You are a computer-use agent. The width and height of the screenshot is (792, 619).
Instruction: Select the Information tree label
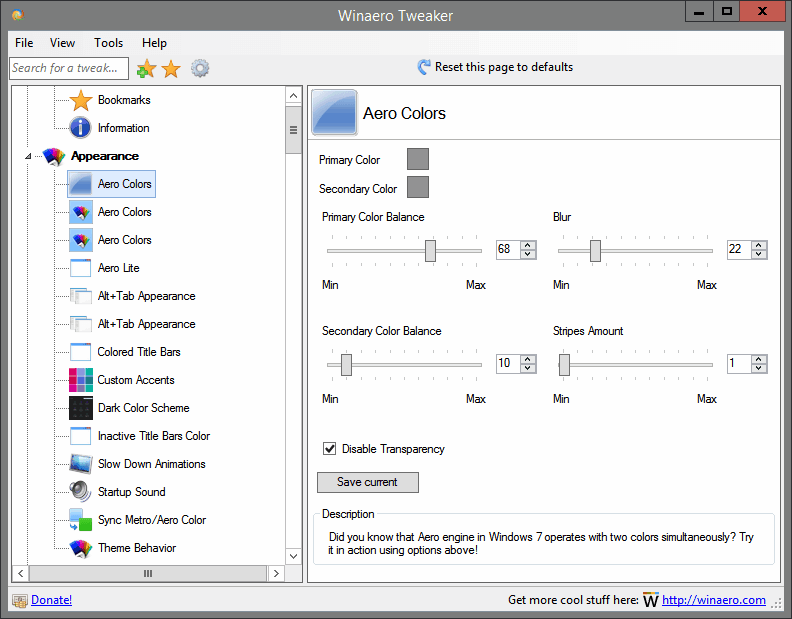[124, 128]
